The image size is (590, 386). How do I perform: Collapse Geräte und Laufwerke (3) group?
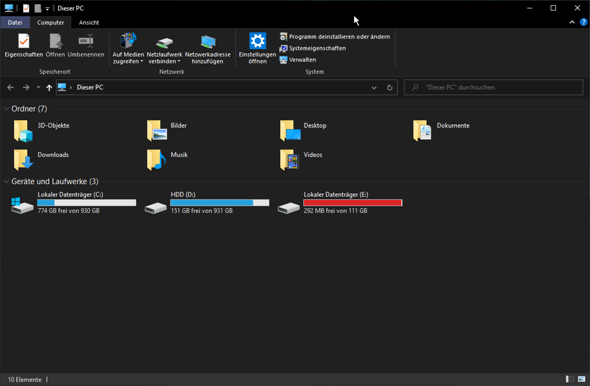6,181
